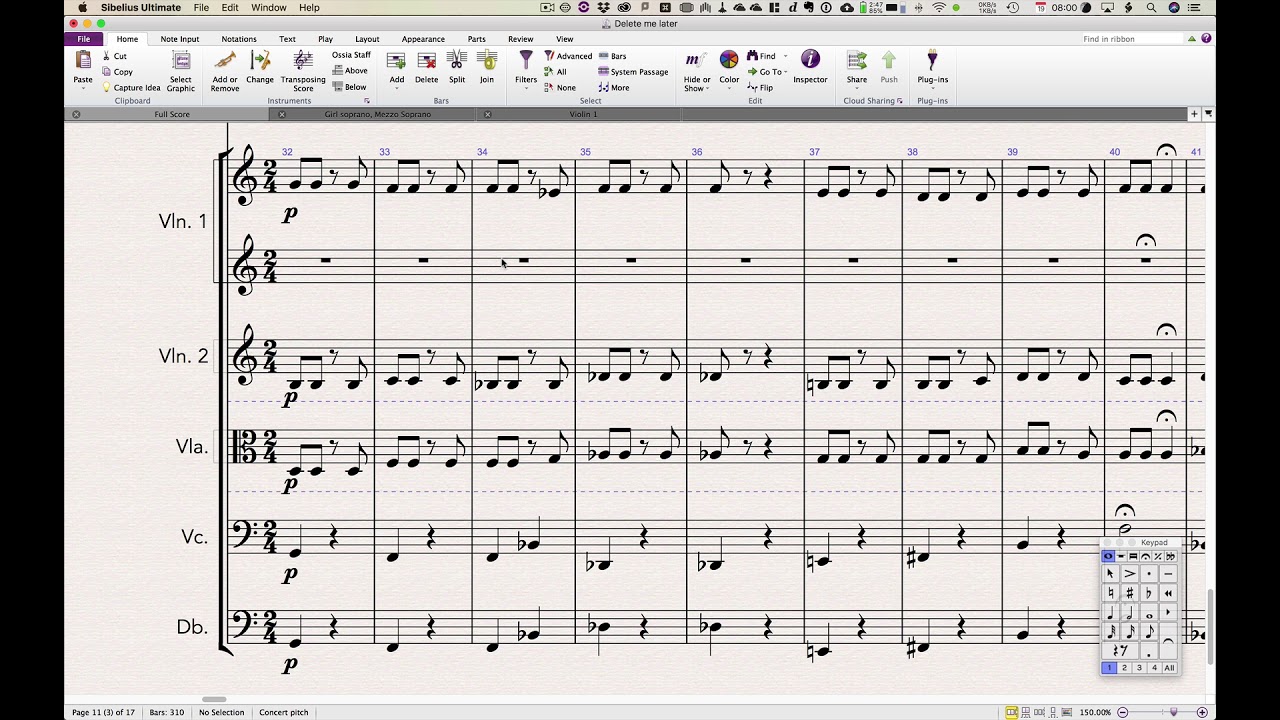Open the Add bars dropdown
The height and width of the screenshot is (720, 1280).
(x=396, y=87)
